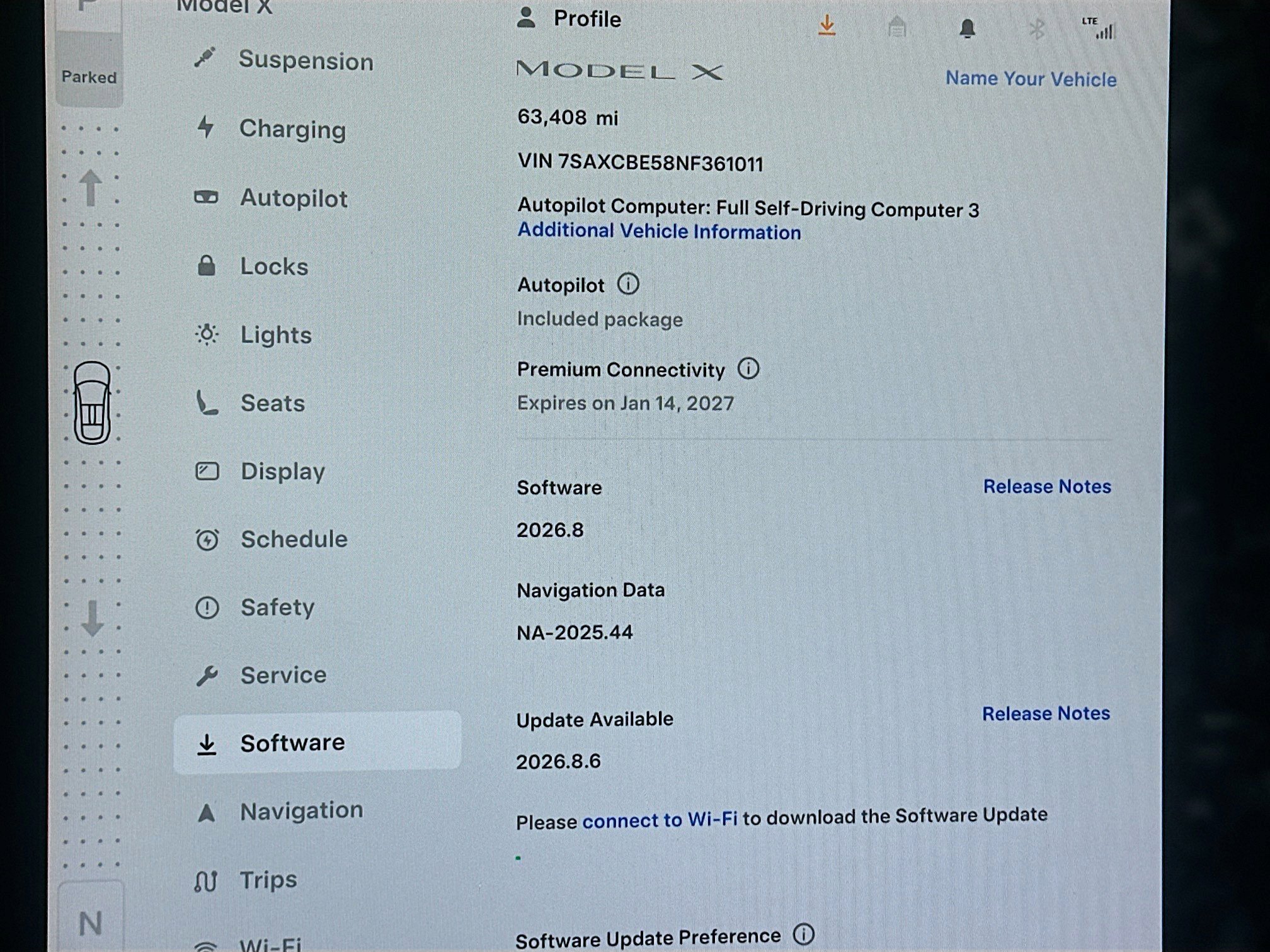Click the connect to Wi-Fi link

click(659, 820)
